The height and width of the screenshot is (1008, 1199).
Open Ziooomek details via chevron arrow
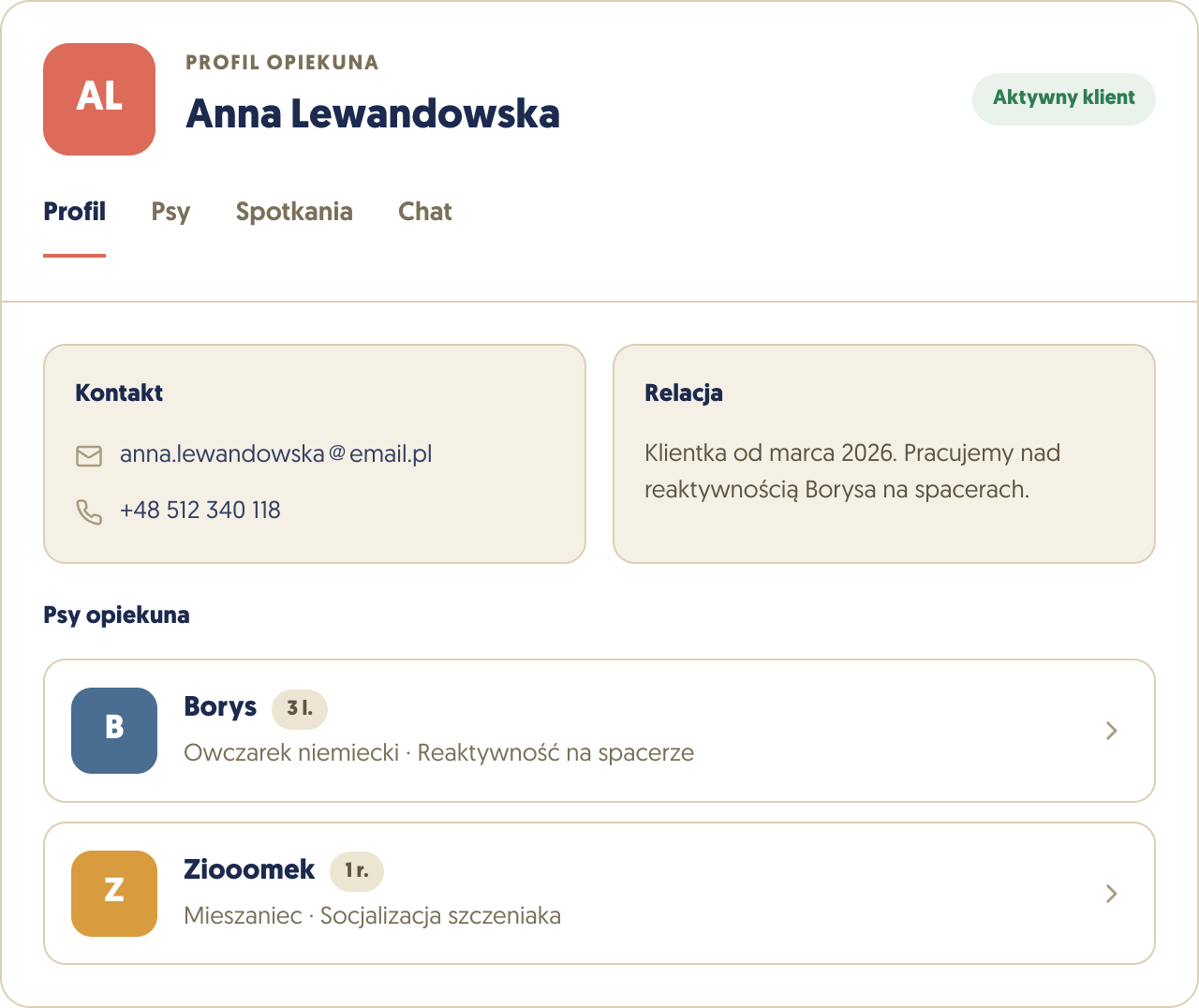[x=1112, y=894]
